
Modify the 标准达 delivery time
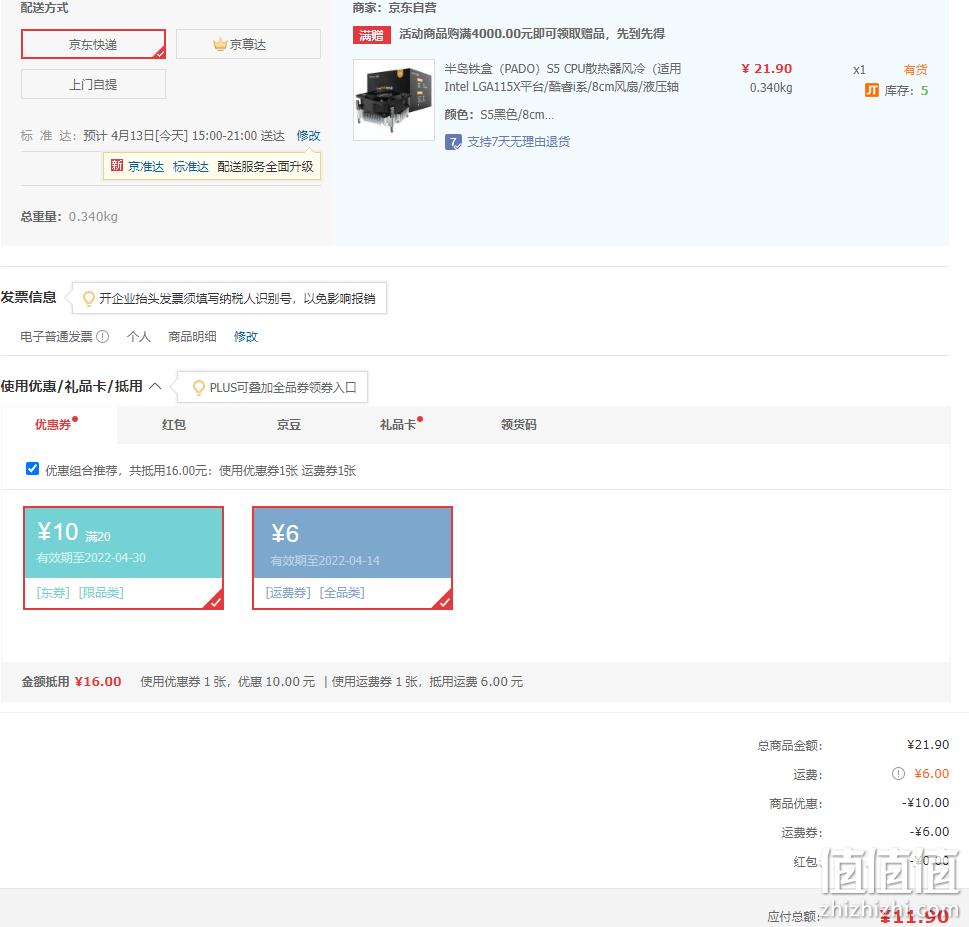[x=308, y=135]
